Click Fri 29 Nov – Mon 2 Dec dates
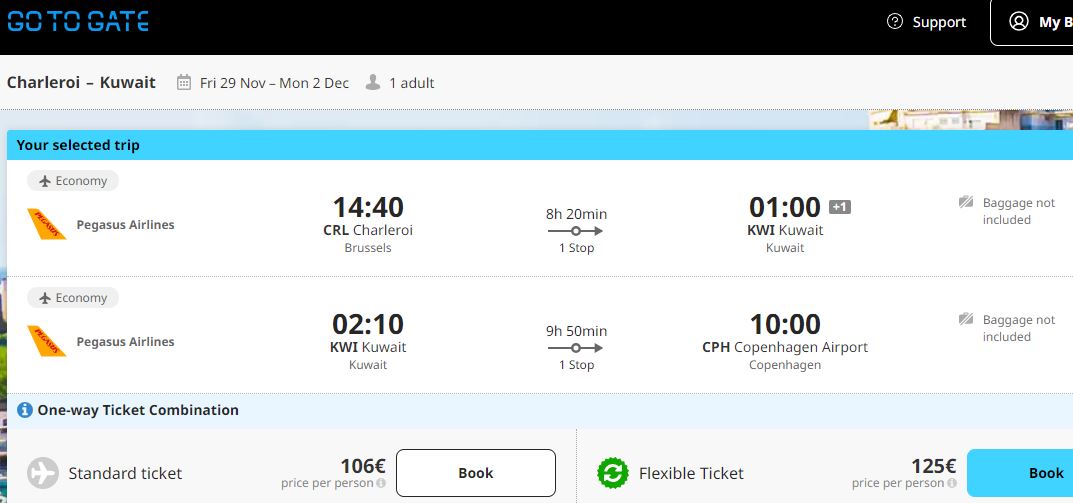 coord(274,83)
